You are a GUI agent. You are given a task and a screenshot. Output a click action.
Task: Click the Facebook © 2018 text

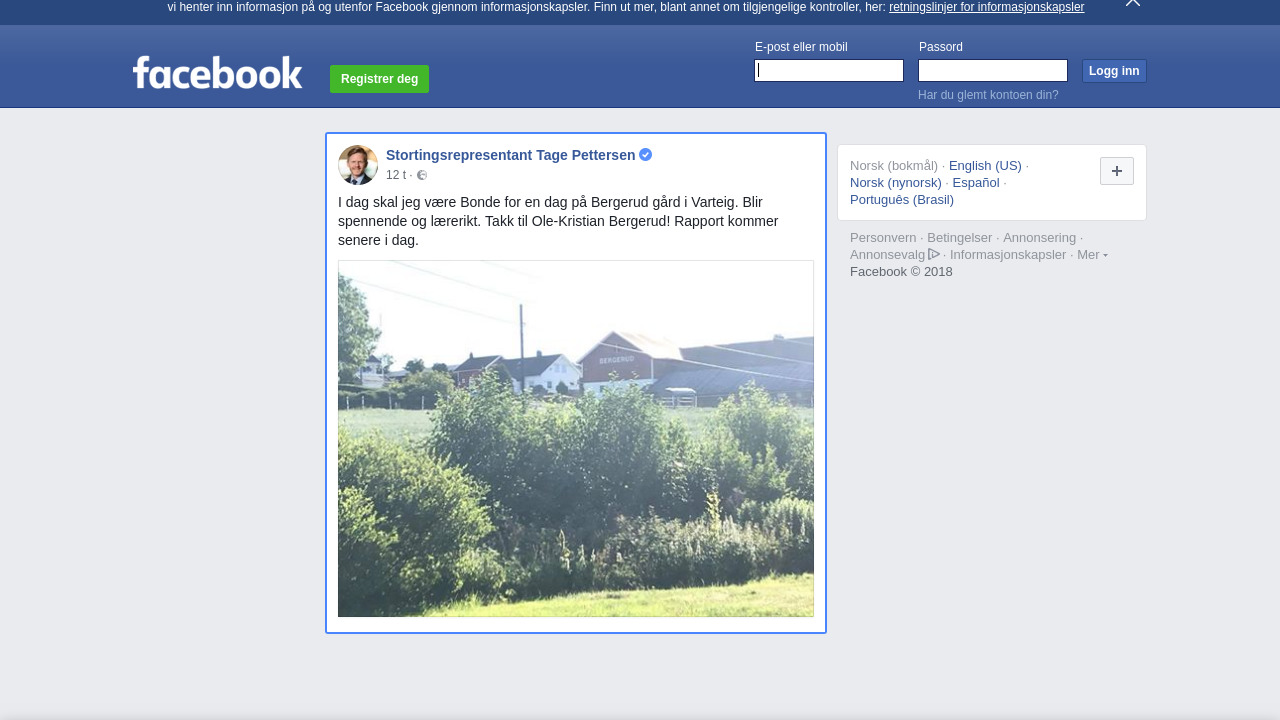(901, 272)
